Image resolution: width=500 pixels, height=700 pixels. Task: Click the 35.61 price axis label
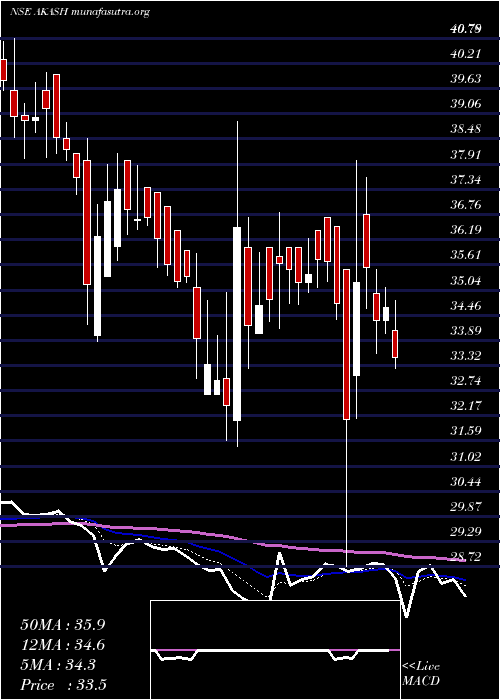pos(466,256)
